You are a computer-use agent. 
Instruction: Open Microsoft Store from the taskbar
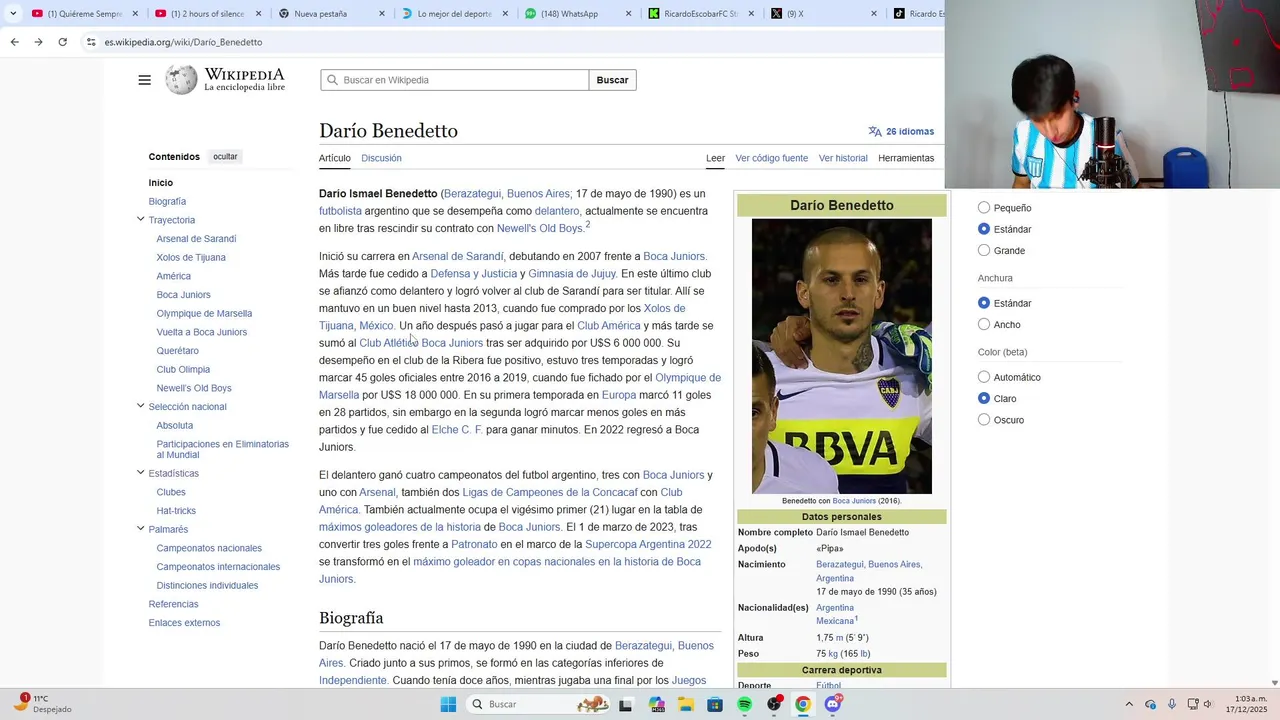[715, 704]
